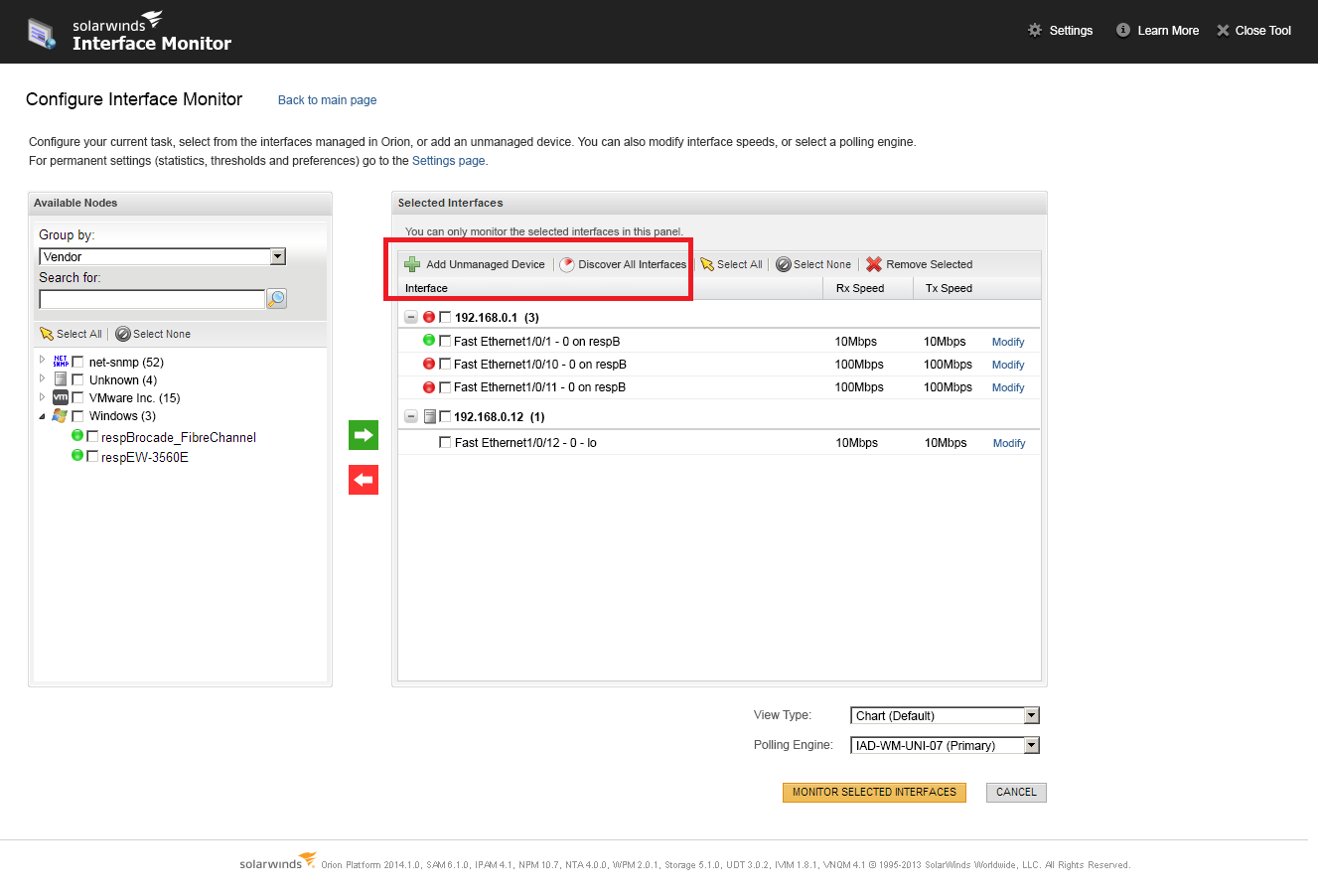Click the Tx Speed column header
The height and width of the screenshot is (896, 1318).
[976, 288]
